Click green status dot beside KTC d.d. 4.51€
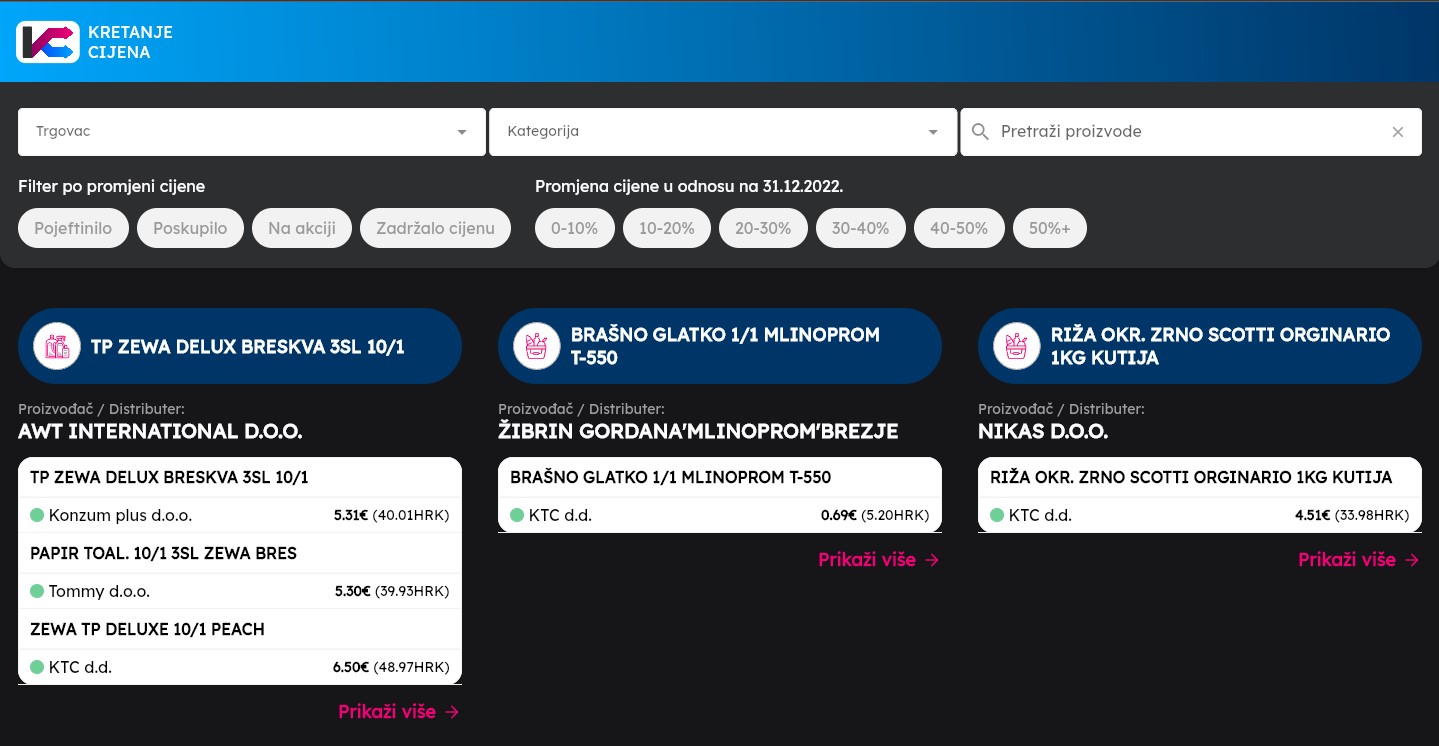The height and width of the screenshot is (746, 1439). click(x=997, y=515)
